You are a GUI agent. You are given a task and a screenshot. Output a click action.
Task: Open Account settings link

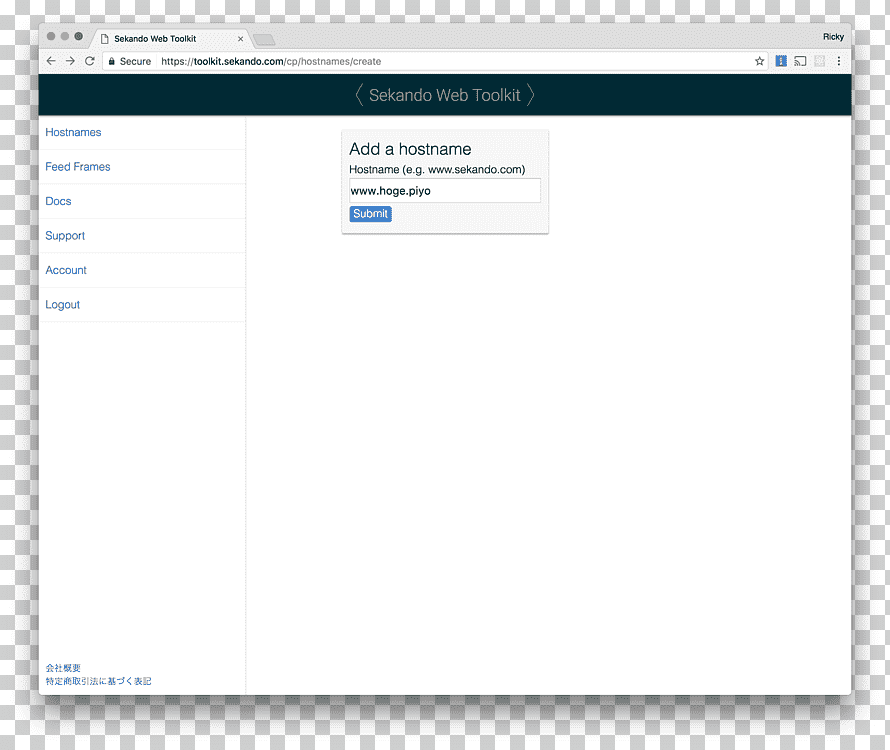click(66, 270)
